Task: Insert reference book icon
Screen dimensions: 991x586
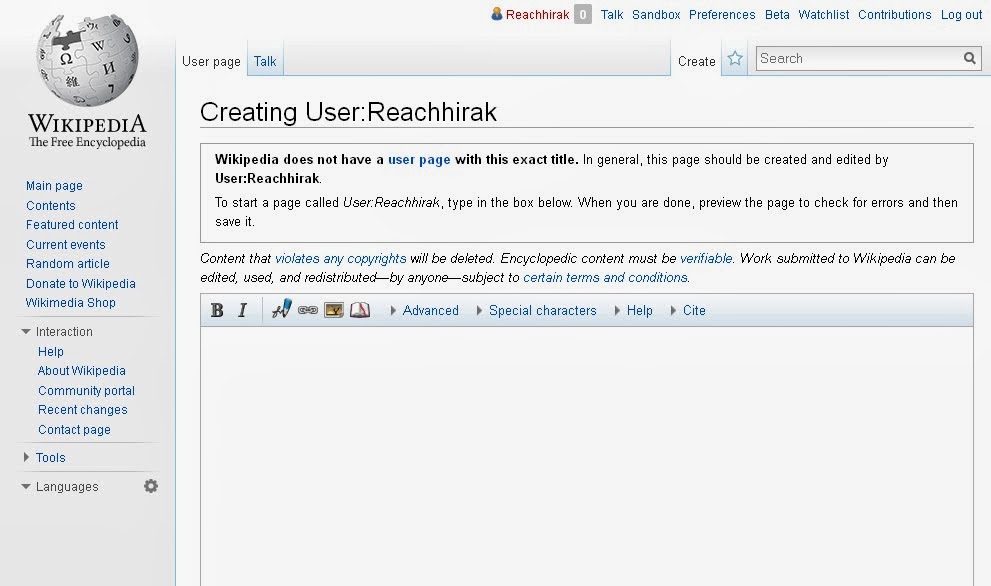Action: click(x=360, y=310)
